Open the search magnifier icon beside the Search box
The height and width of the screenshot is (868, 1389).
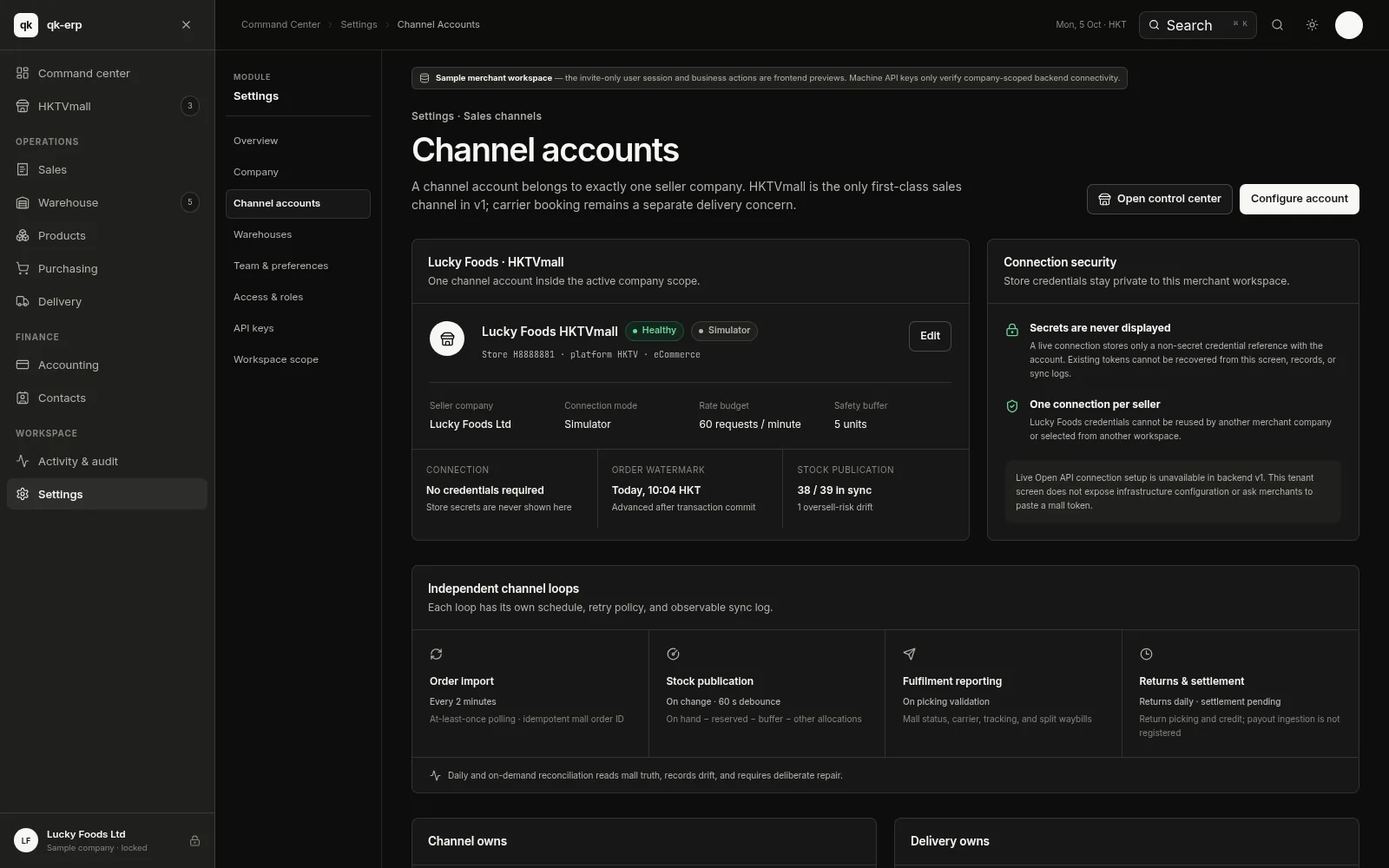pyautogui.click(x=1277, y=25)
